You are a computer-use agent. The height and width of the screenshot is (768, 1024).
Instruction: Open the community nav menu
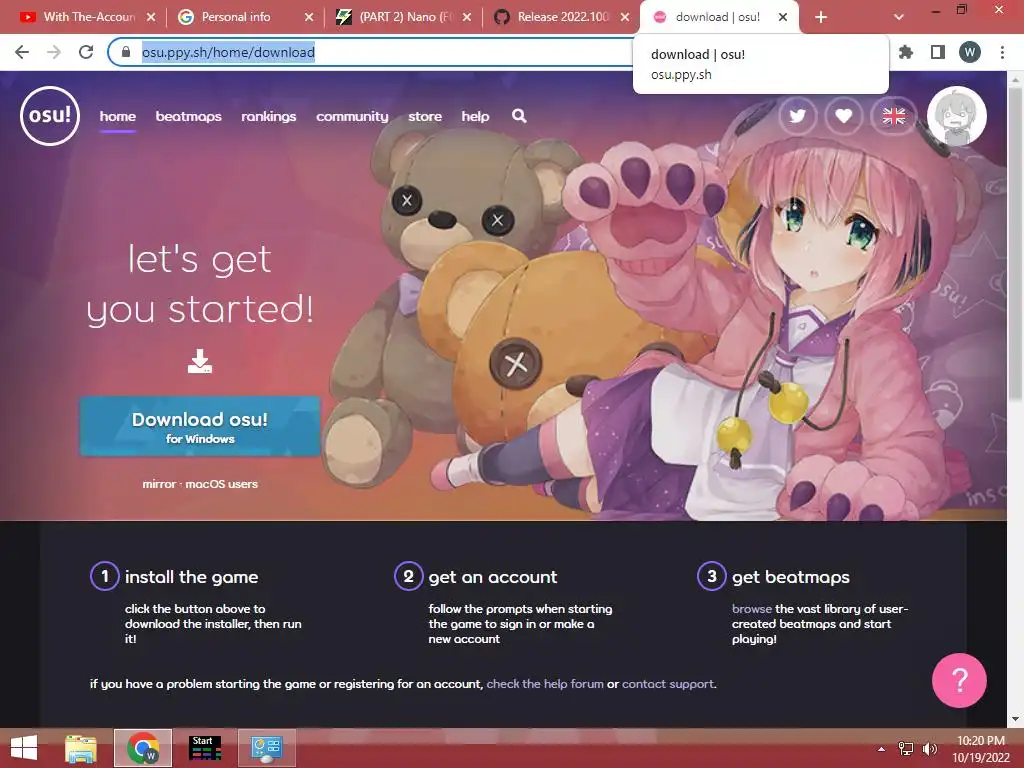(x=352, y=116)
